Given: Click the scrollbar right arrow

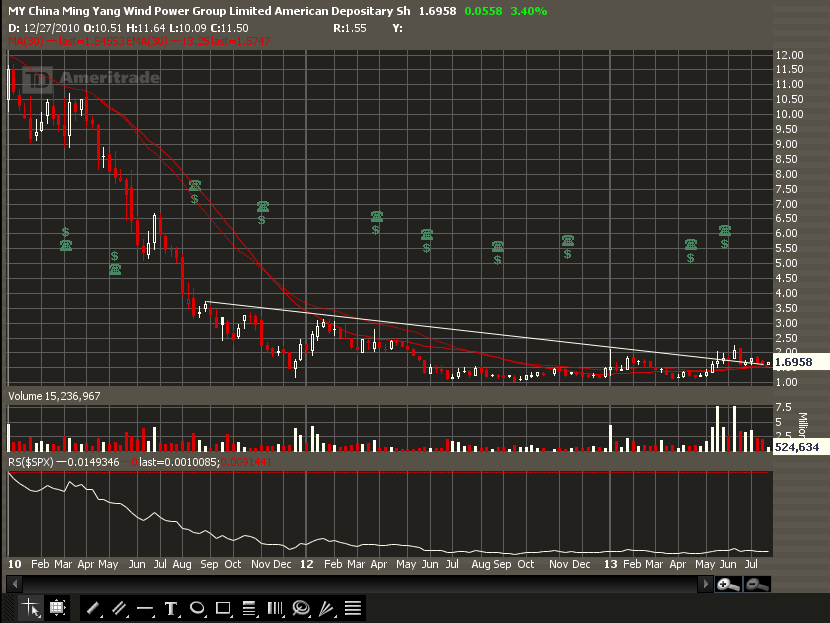Looking at the screenshot, I should (x=705, y=584).
